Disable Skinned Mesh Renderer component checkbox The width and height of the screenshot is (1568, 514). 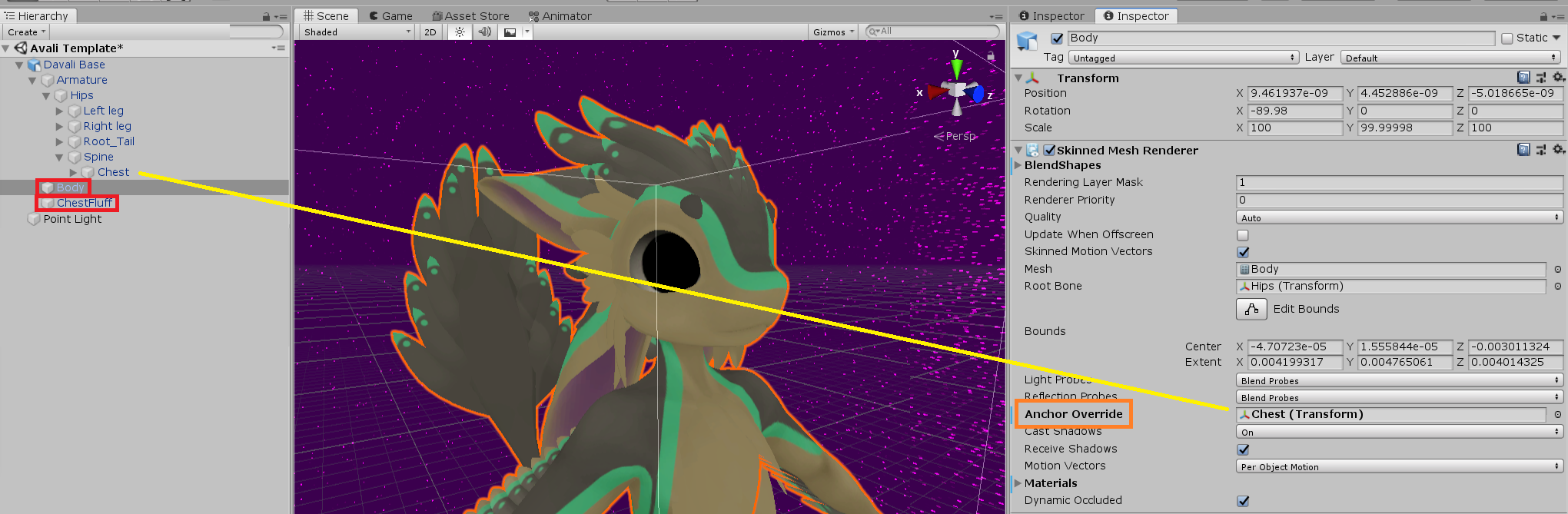(1049, 150)
